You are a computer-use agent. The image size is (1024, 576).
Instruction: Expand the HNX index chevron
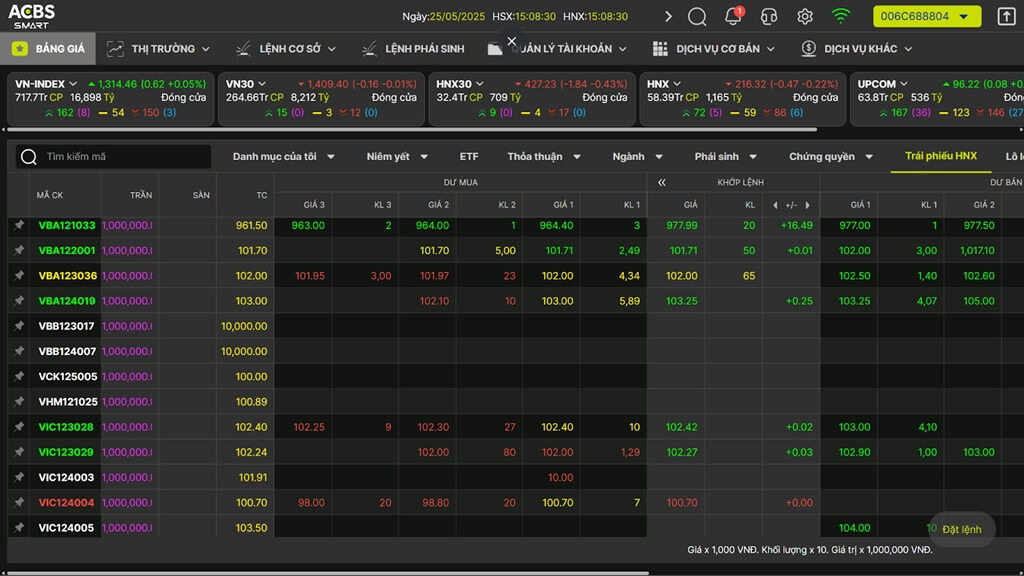[677, 84]
